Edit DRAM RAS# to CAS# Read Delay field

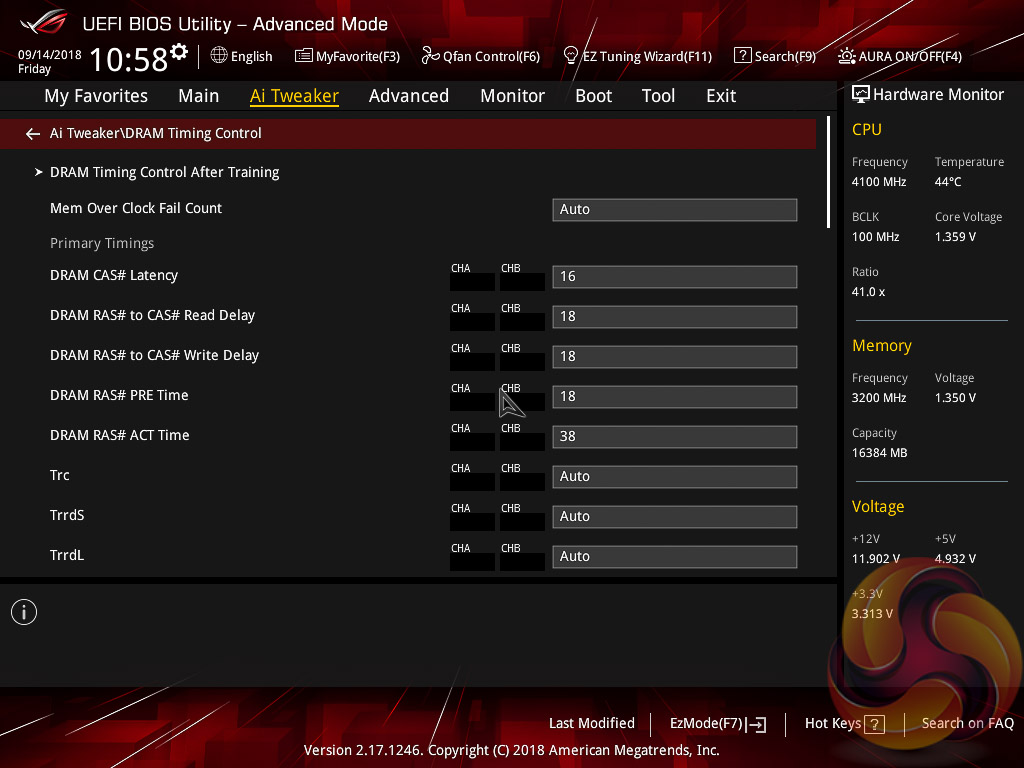point(675,317)
